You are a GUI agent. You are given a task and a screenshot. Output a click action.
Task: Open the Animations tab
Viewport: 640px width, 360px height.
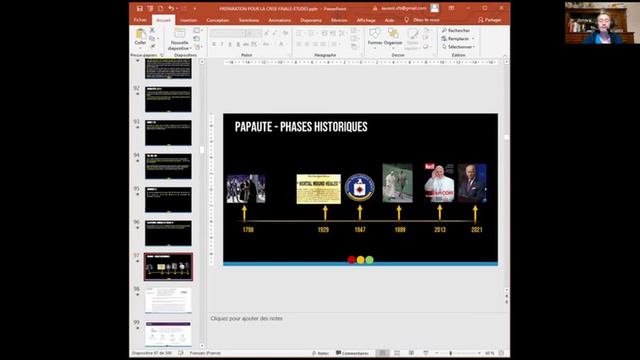pyautogui.click(x=280, y=20)
